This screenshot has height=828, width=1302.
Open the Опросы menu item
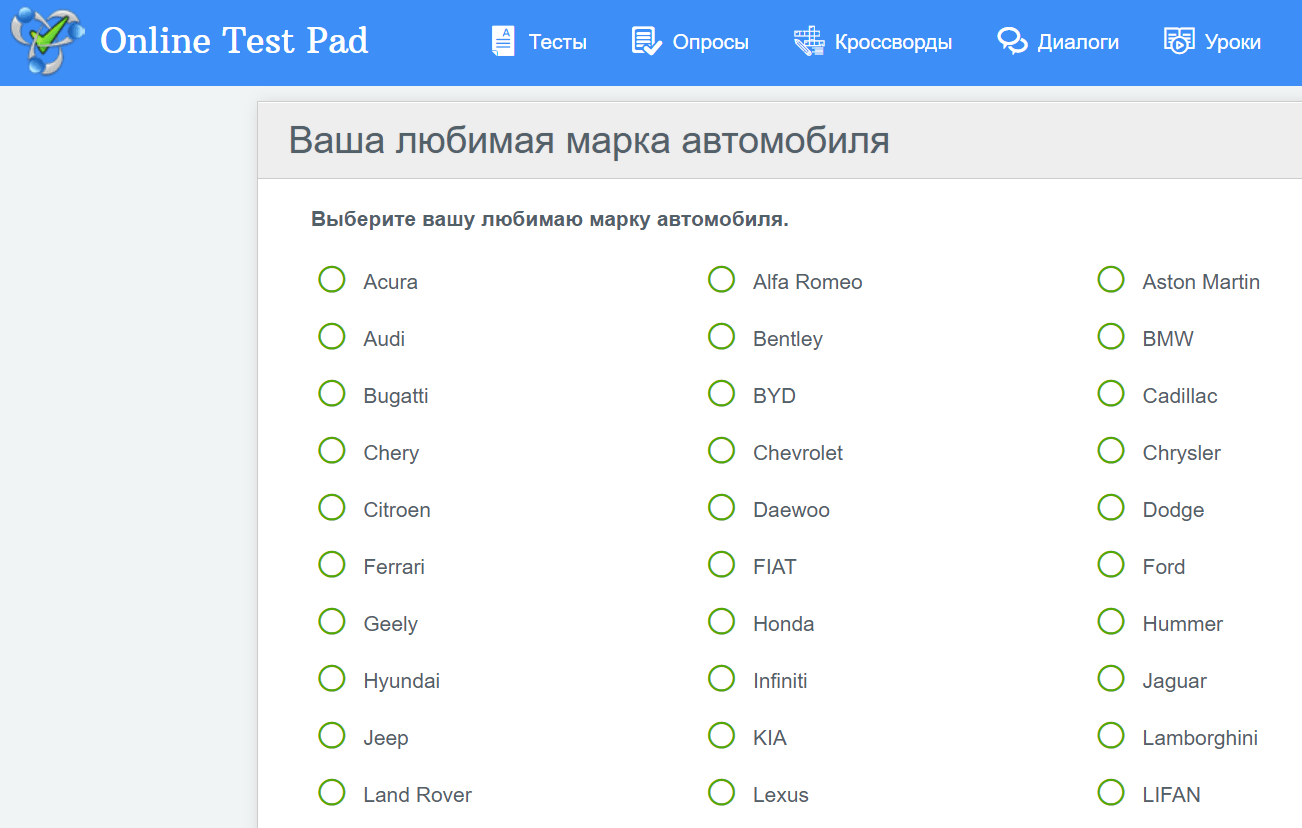[x=704, y=41]
